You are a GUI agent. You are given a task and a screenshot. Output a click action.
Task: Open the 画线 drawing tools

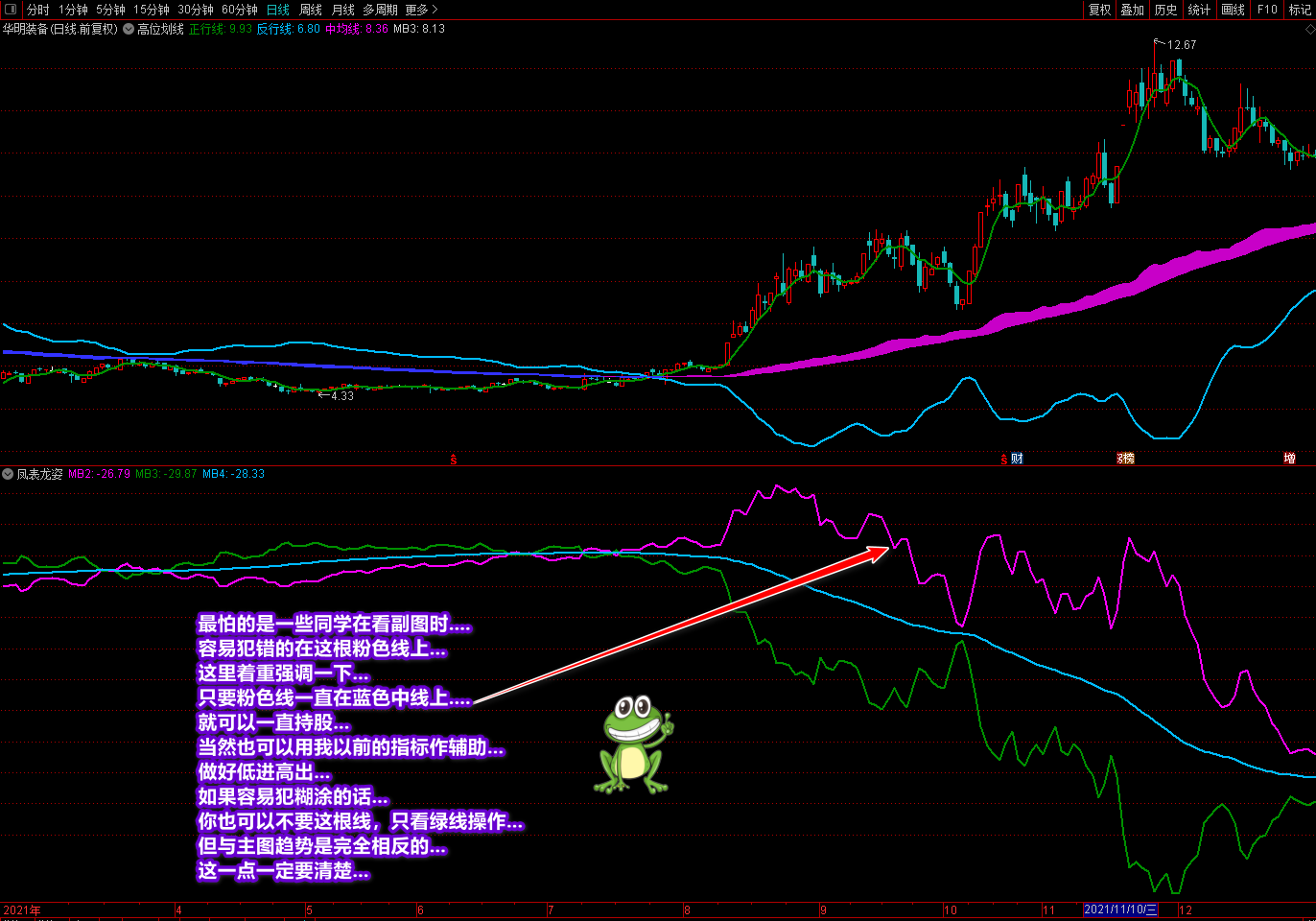pyautogui.click(x=1233, y=10)
